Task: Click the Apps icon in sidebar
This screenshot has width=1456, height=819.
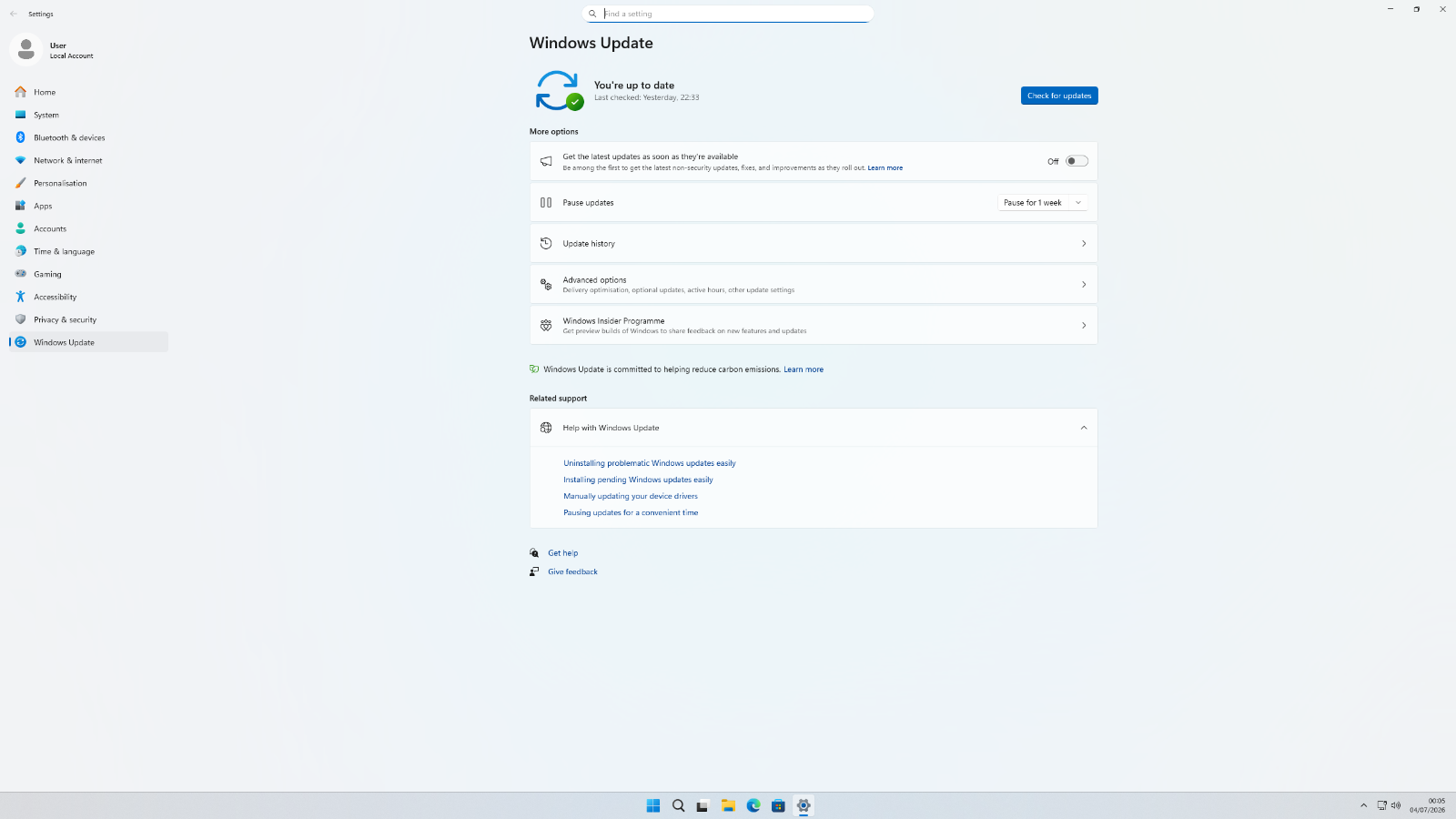Action: click(20, 206)
